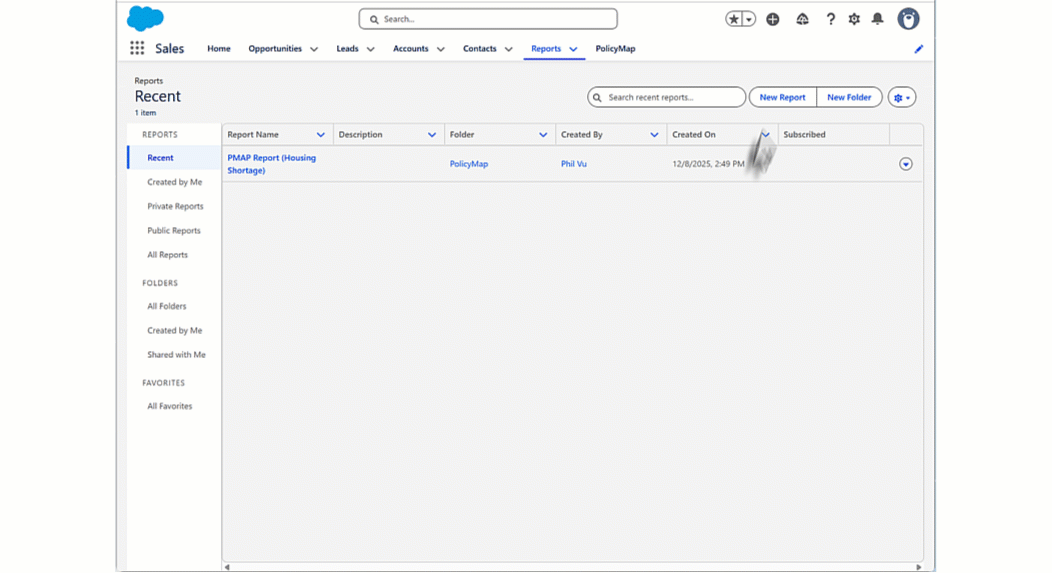Open the Opportunities tab
The height and width of the screenshot is (573, 1052).
click(x=275, y=48)
